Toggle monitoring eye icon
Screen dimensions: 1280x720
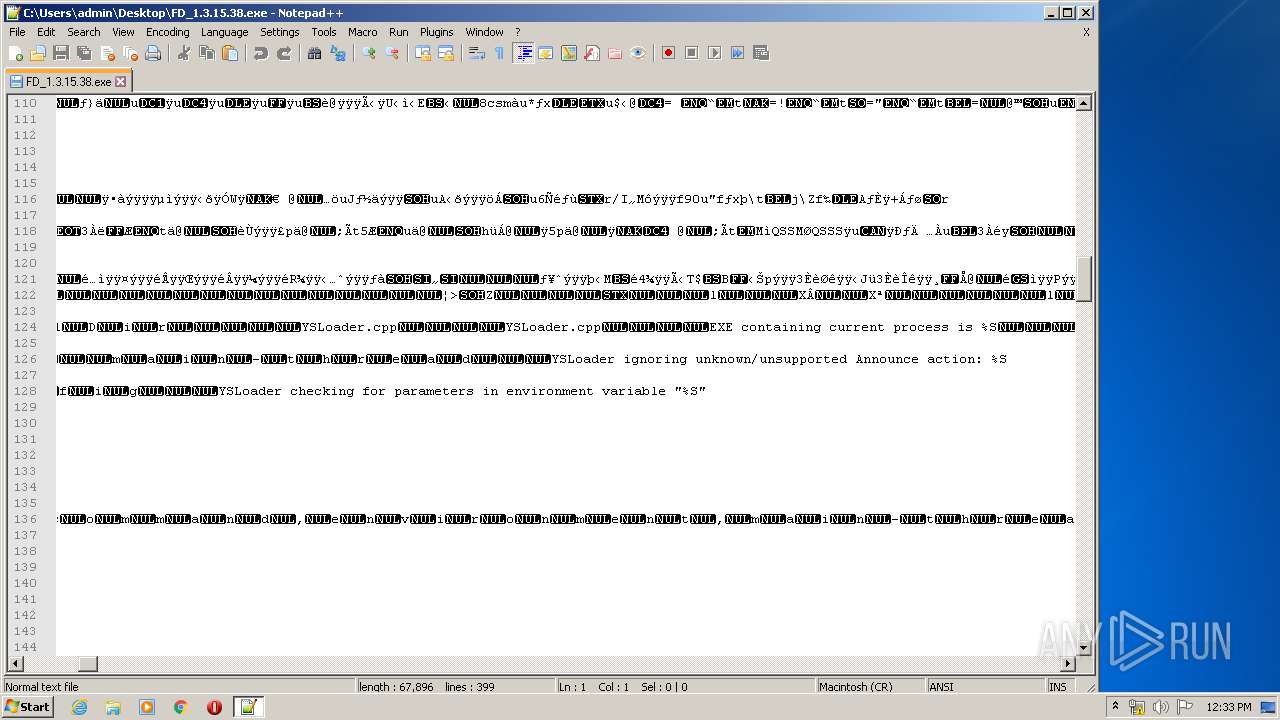pos(638,53)
